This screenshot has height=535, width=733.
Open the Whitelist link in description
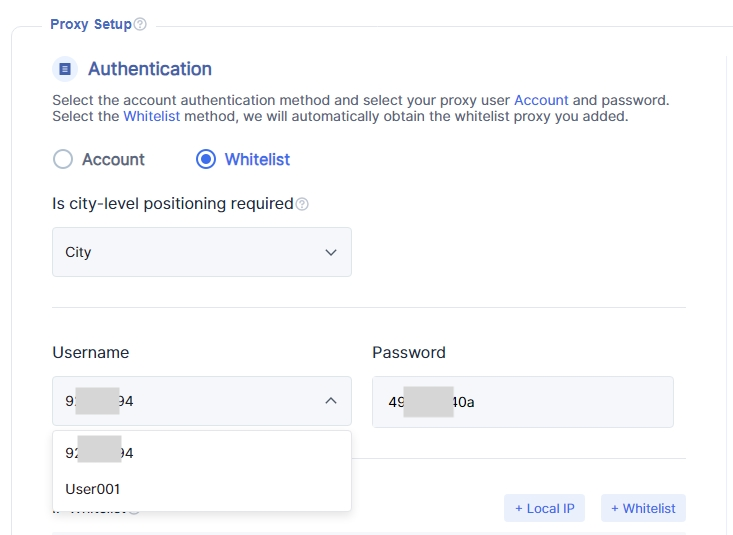click(x=152, y=116)
